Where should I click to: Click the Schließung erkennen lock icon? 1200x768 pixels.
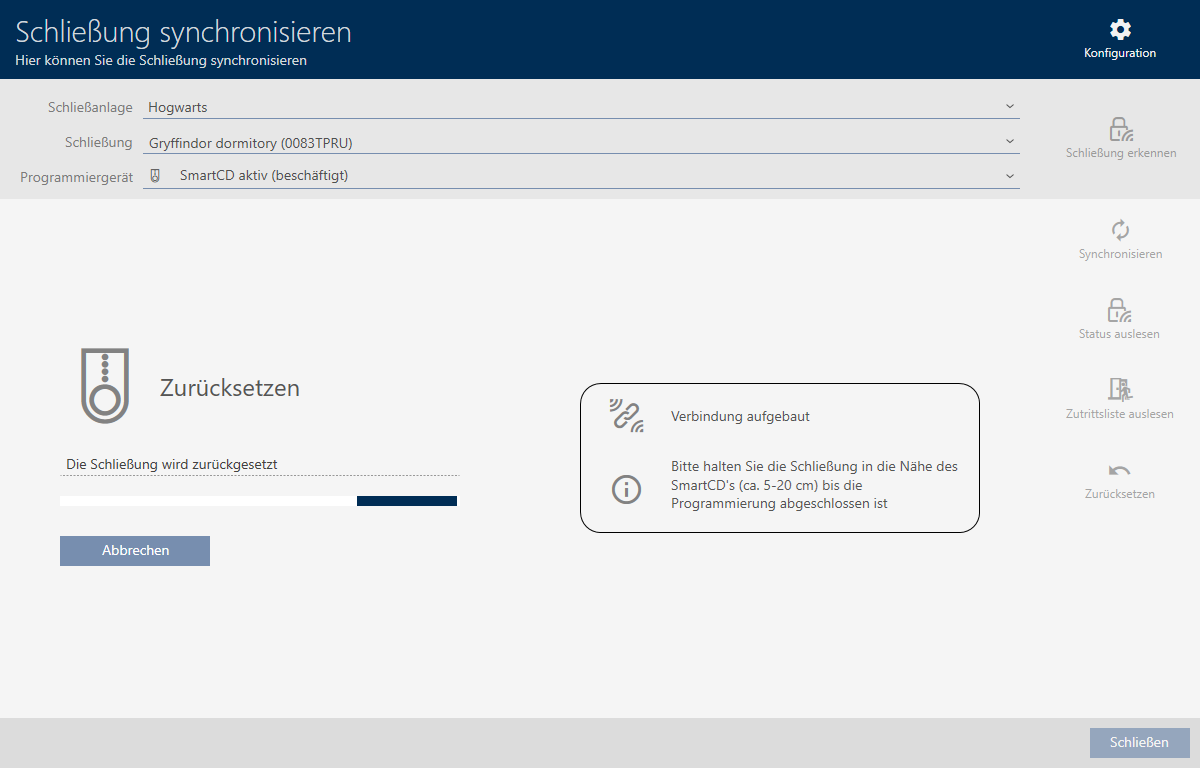(x=1120, y=130)
